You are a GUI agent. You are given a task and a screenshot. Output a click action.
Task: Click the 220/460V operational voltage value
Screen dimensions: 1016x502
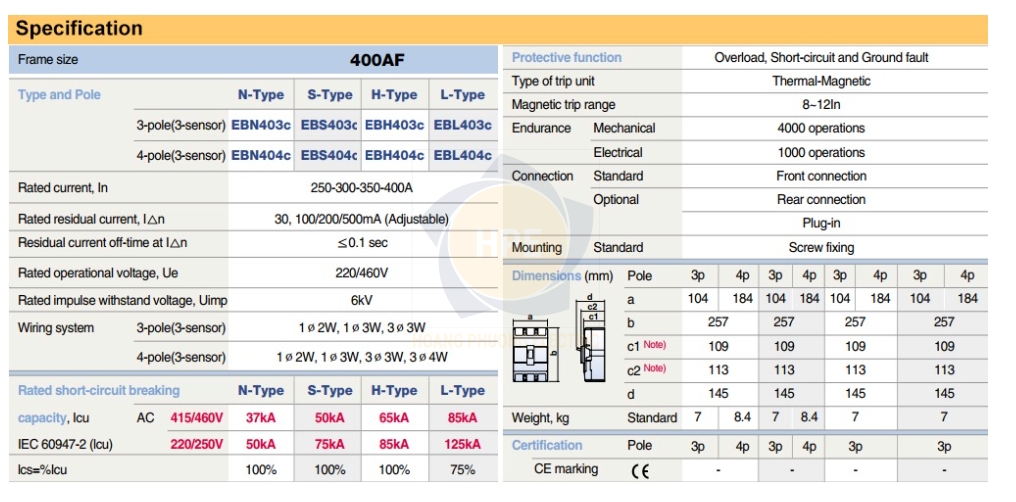pos(362,273)
